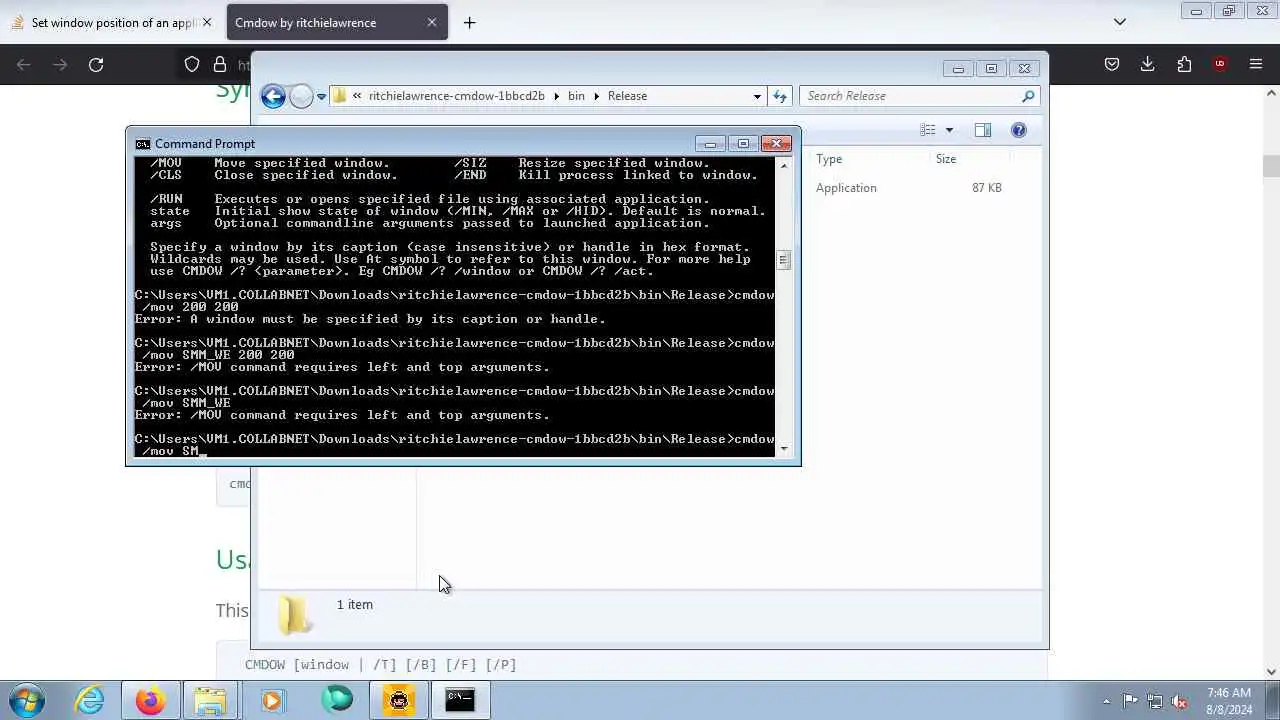Open more view options dropdown

949,130
